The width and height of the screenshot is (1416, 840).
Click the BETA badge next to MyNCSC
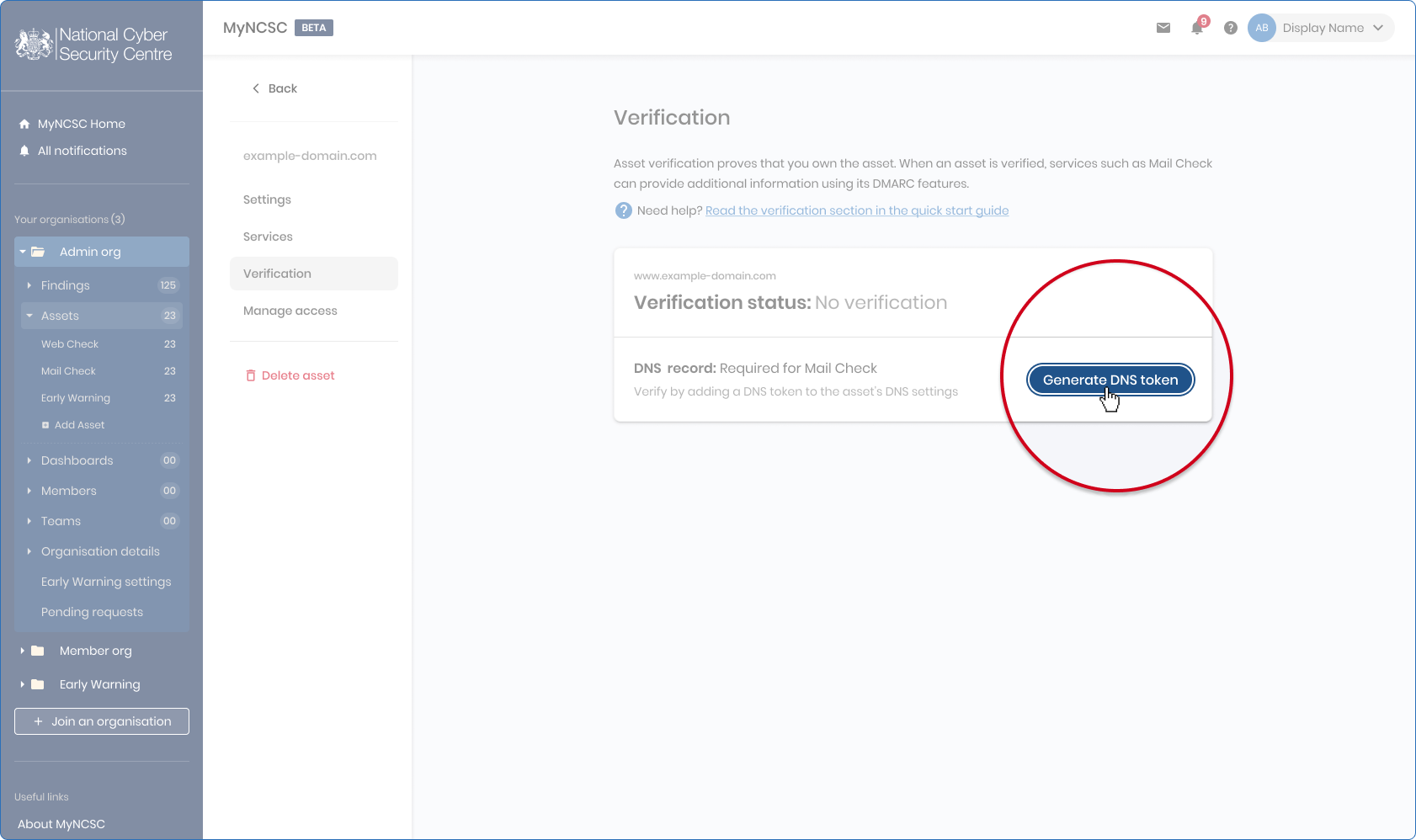[314, 28]
